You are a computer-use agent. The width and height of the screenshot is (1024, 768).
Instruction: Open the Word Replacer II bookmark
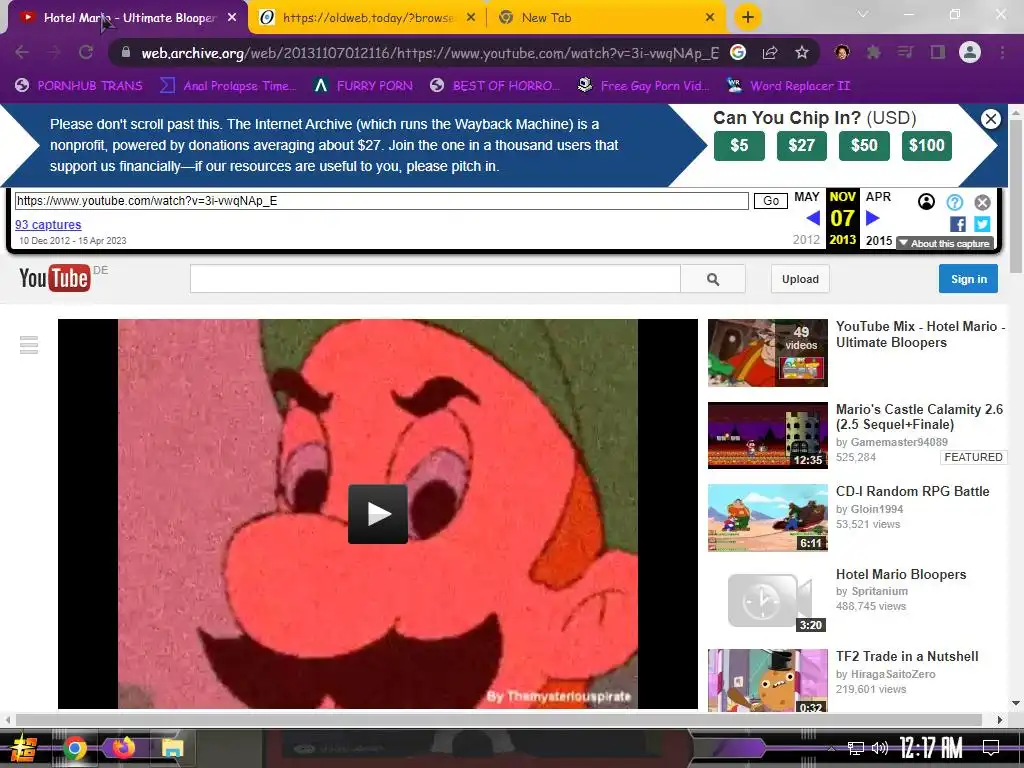pos(789,86)
